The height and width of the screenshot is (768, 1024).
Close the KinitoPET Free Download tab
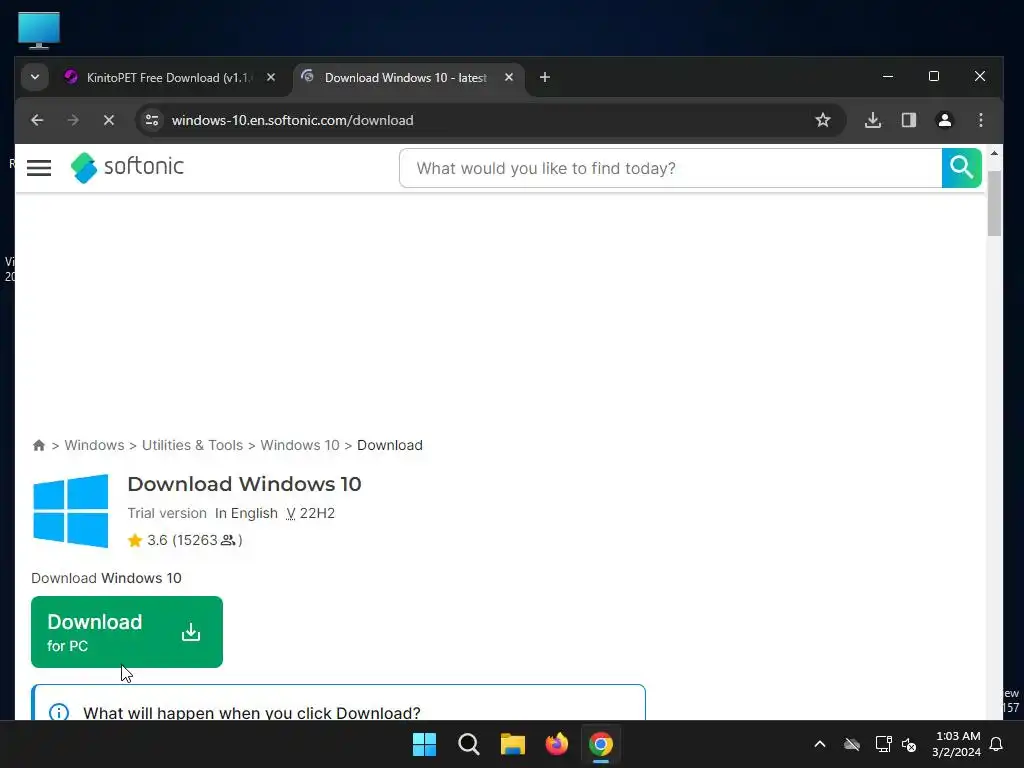point(271,77)
